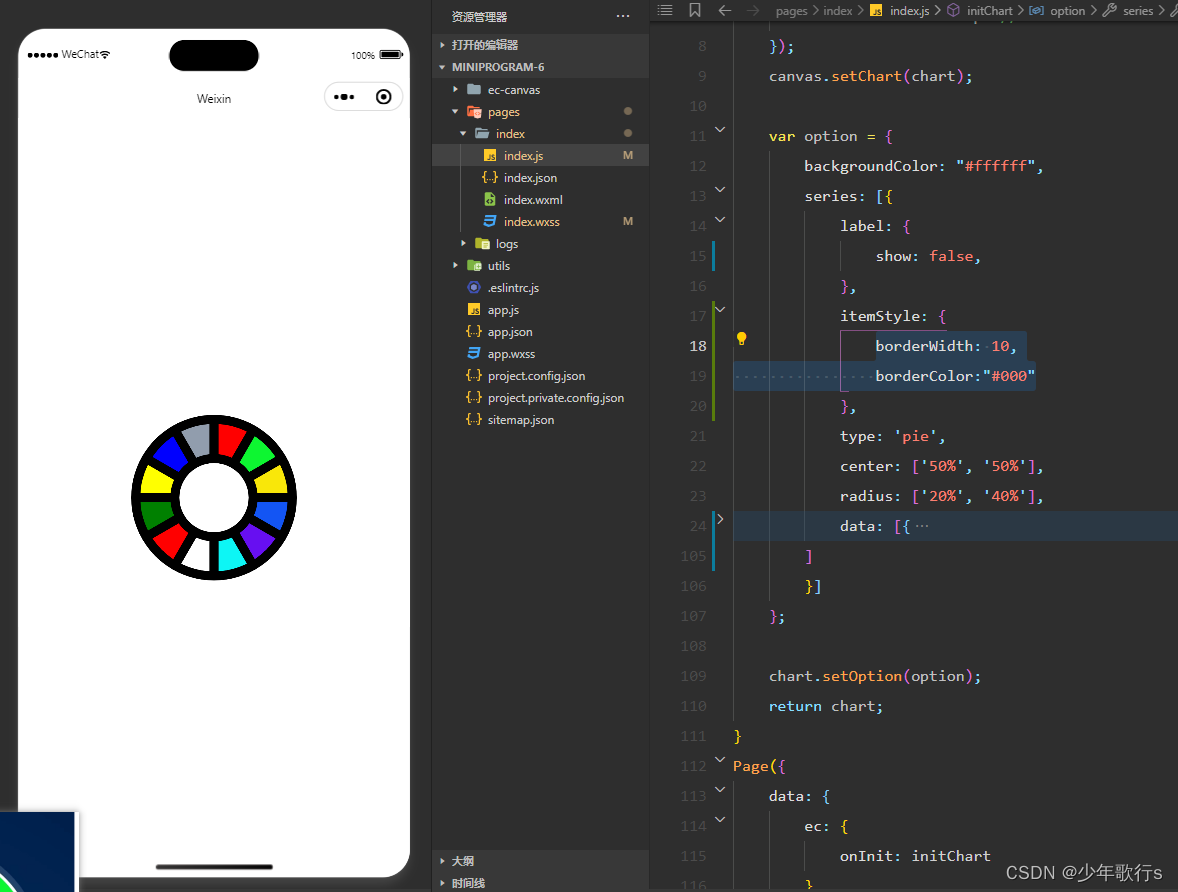1178x892 pixels.
Task: Click the index.wxml file icon
Action: point(490,199)
